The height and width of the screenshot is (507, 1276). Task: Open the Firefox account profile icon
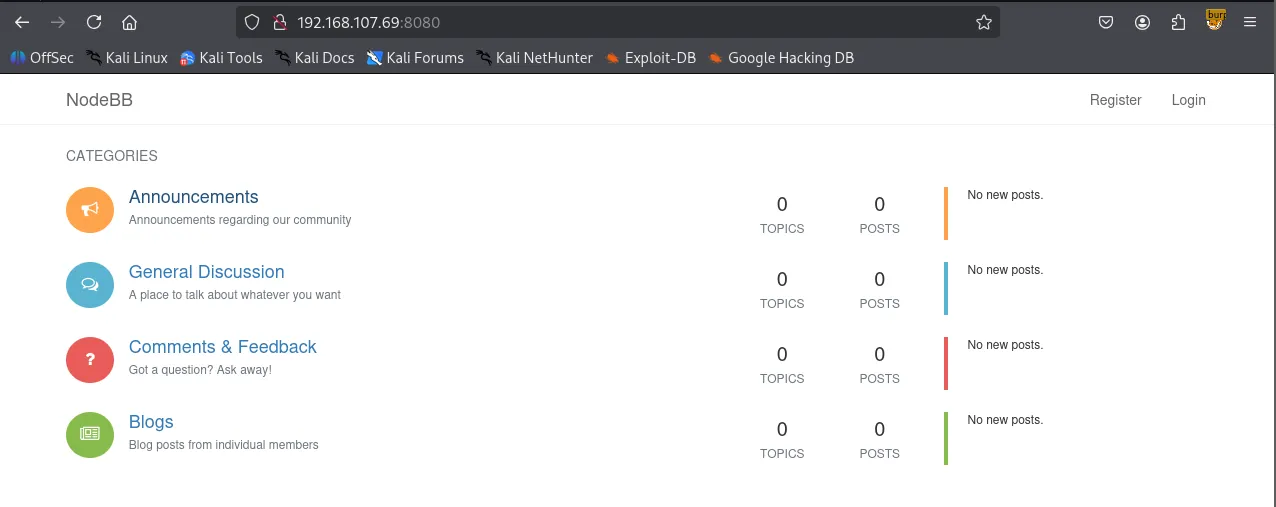click(1143, 22)
